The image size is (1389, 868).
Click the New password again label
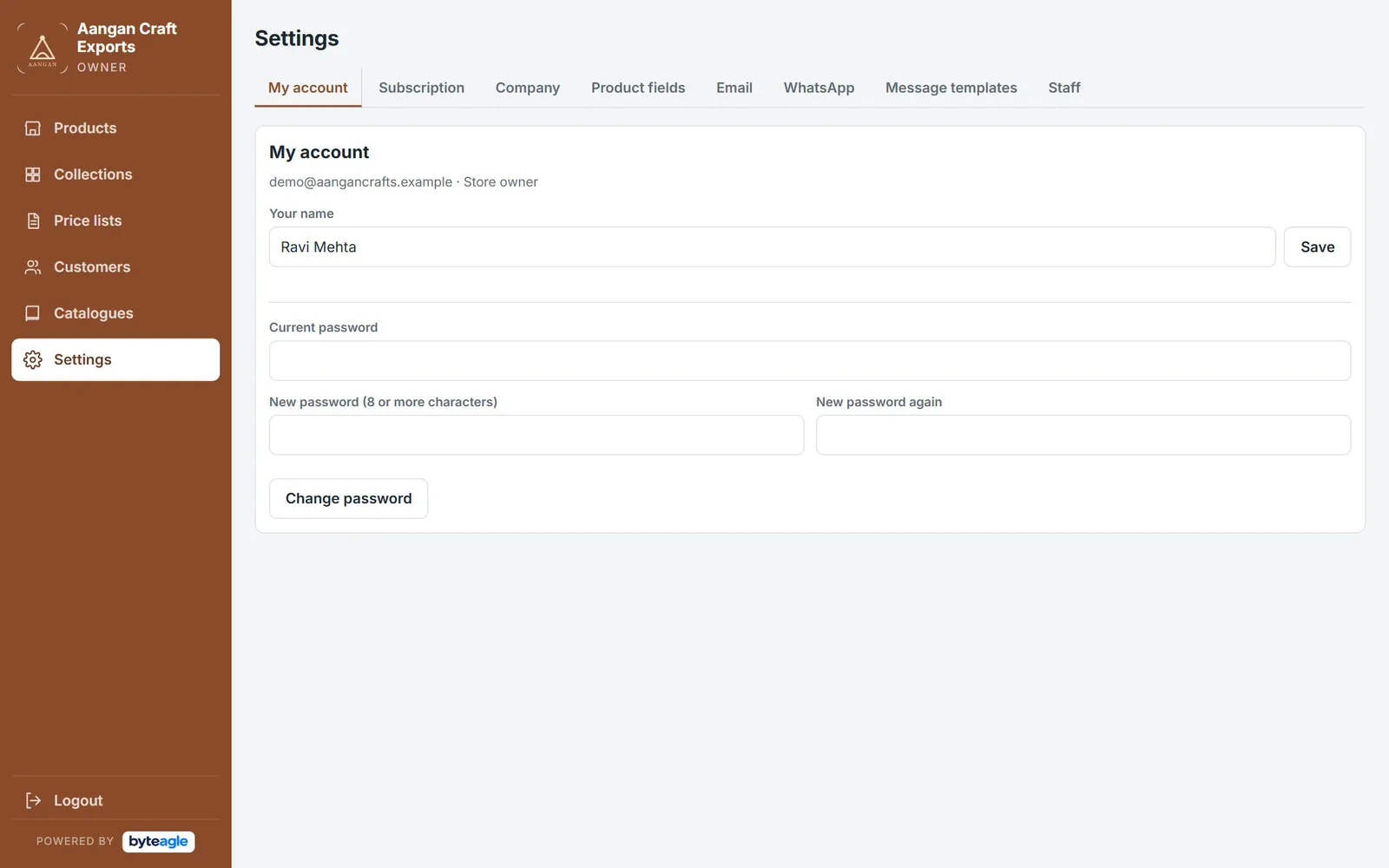pos(879,402)
